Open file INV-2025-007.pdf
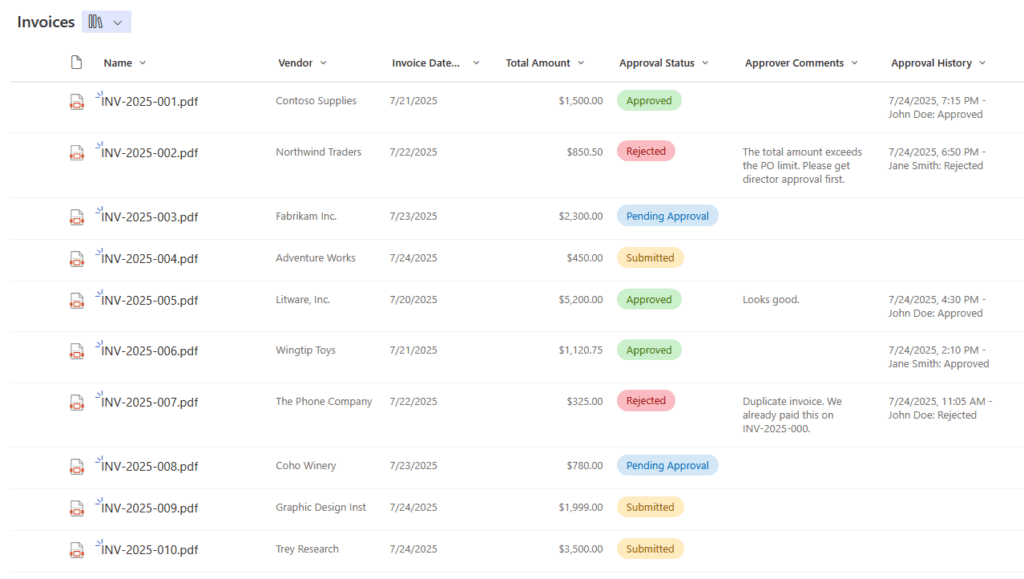 [x=150, y=402]
